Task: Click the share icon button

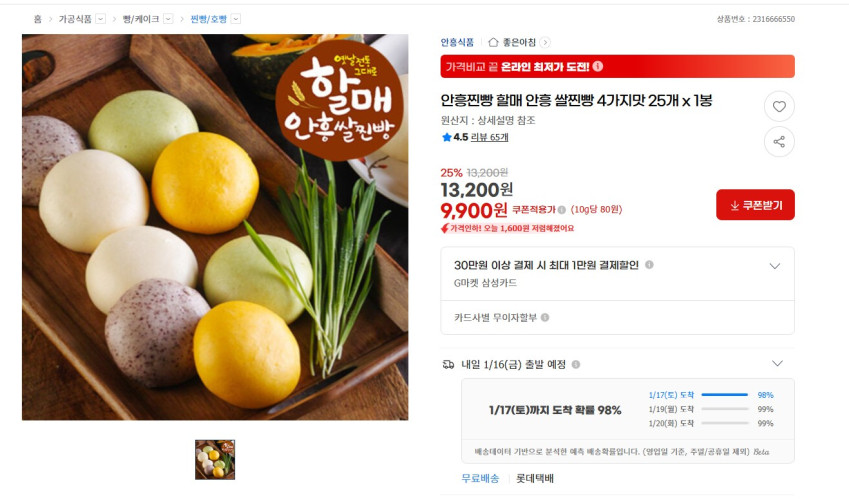Action: (779, 142)
